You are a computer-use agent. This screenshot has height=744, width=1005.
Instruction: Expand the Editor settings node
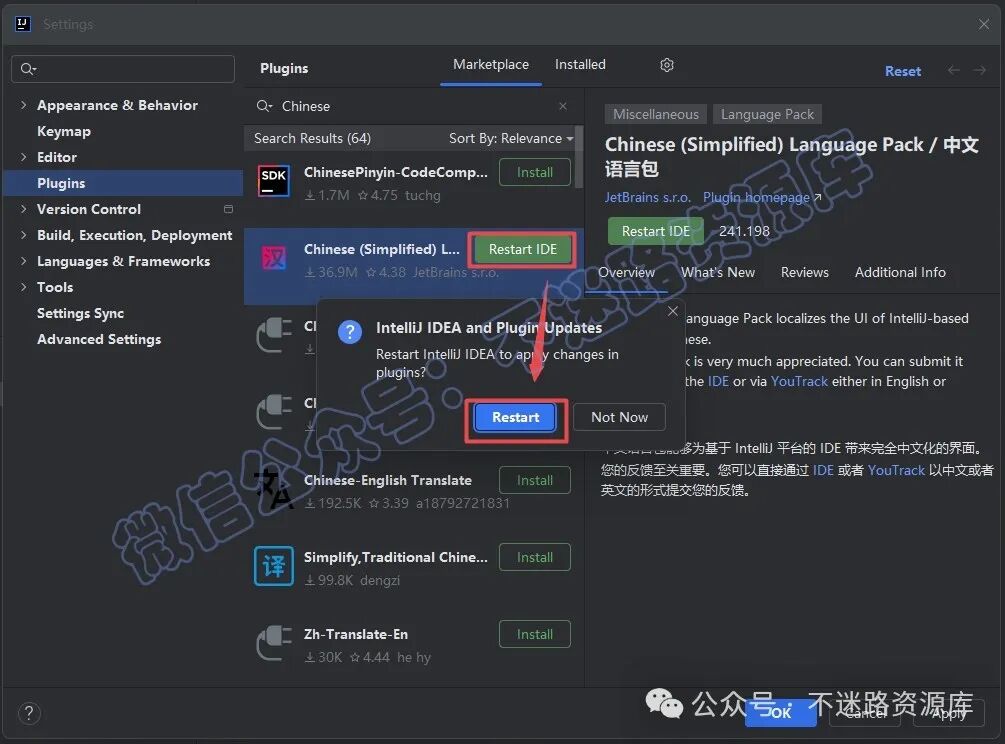click(24, 156)
